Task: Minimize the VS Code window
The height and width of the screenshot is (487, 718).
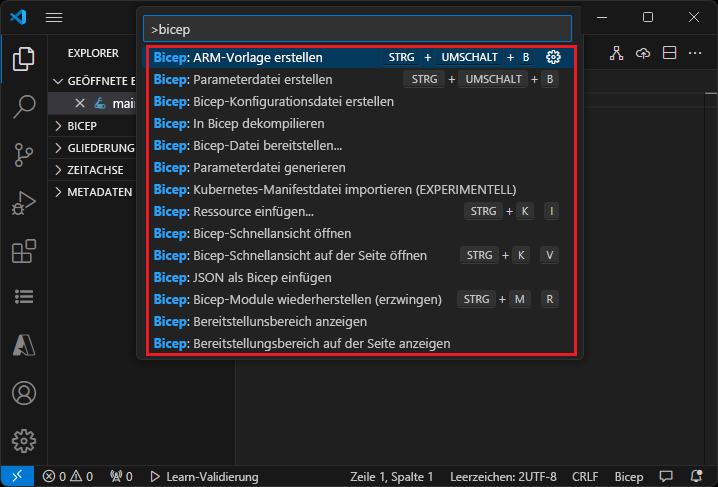Action: (x=602, y=17)
